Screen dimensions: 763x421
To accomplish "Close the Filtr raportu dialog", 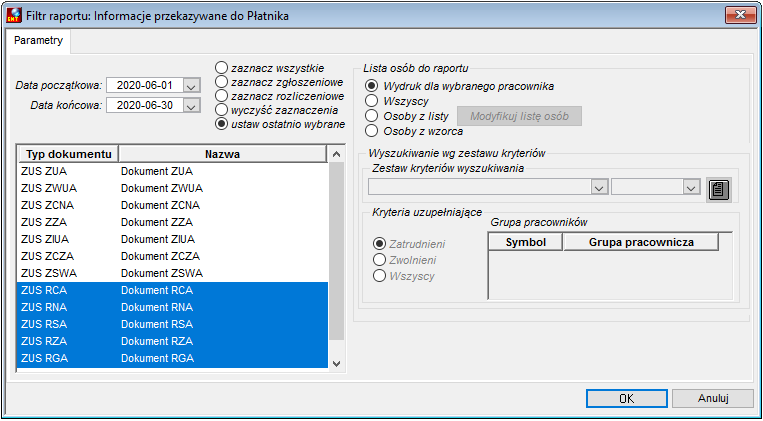I will [x=741, y=15].
